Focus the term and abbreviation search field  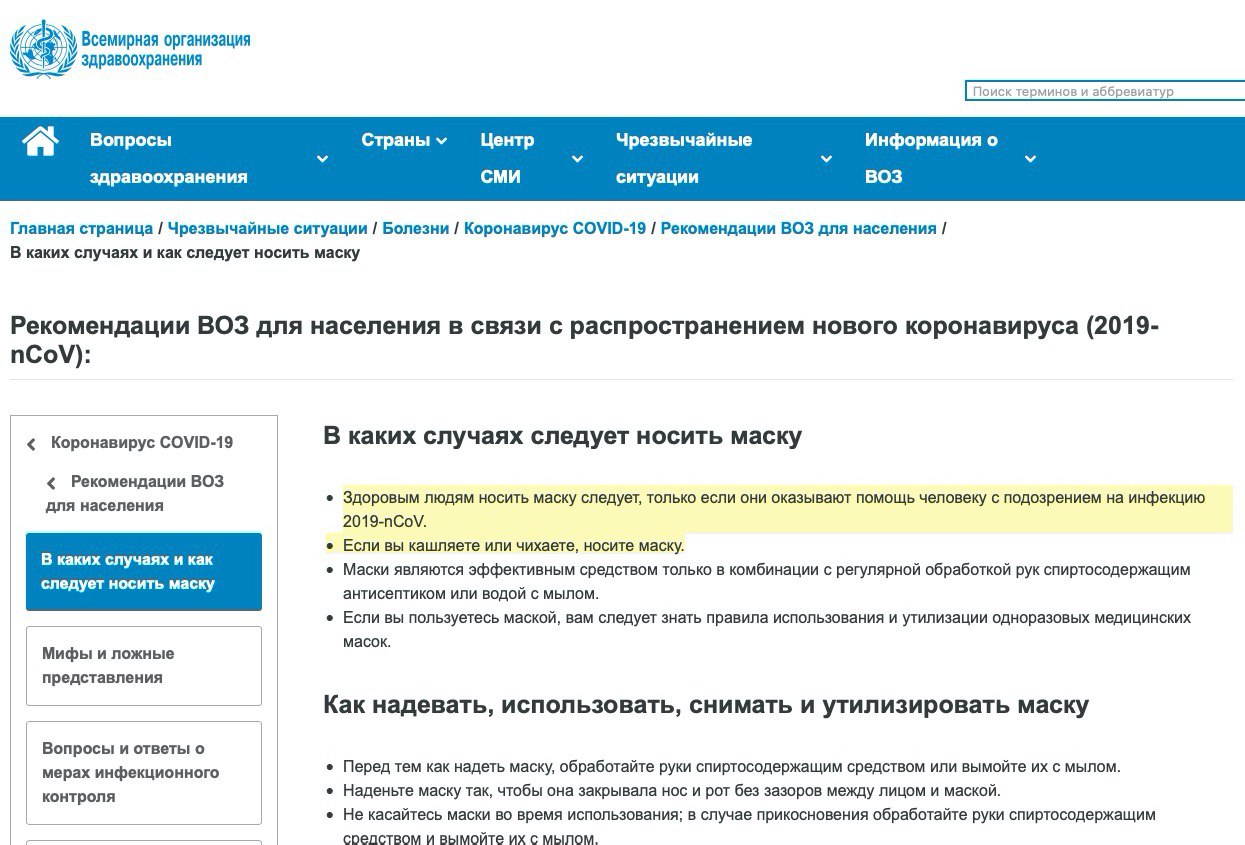click(x=1105, y=91)
